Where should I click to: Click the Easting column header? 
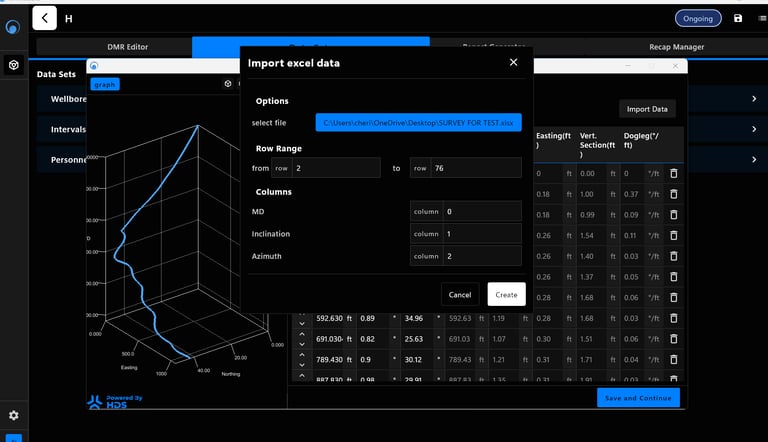point(553,141)
